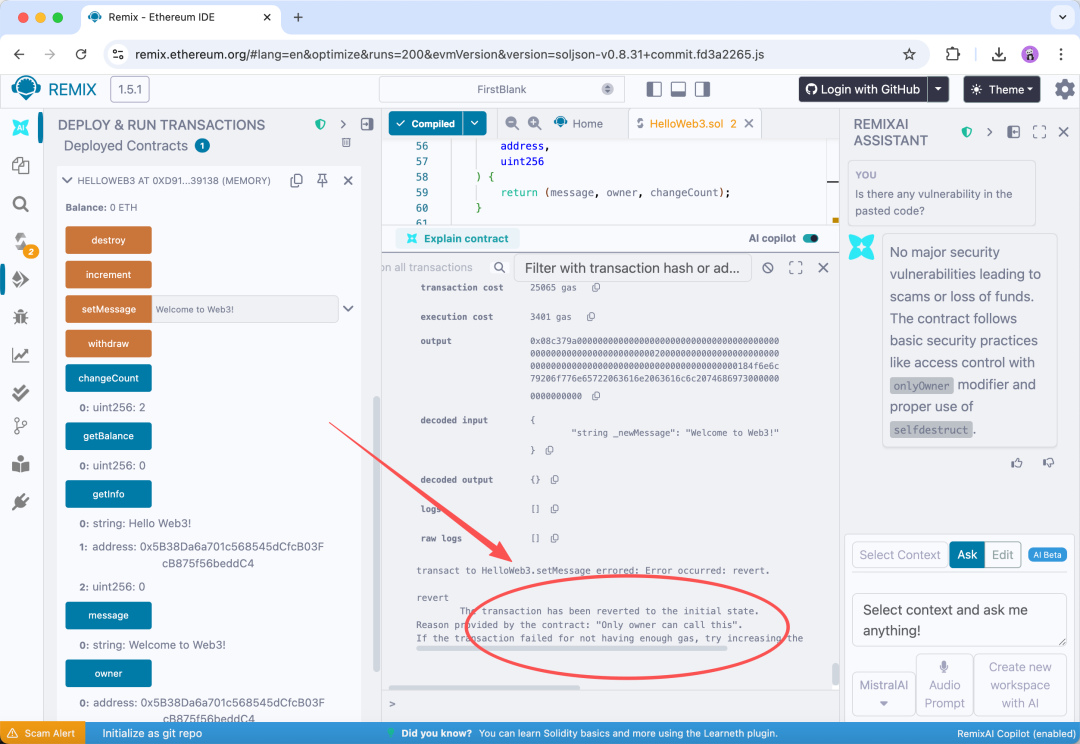1080x744 pixels.
Task: Expand Deploy & Run panel arrow
Action: (x=343, y=125)
